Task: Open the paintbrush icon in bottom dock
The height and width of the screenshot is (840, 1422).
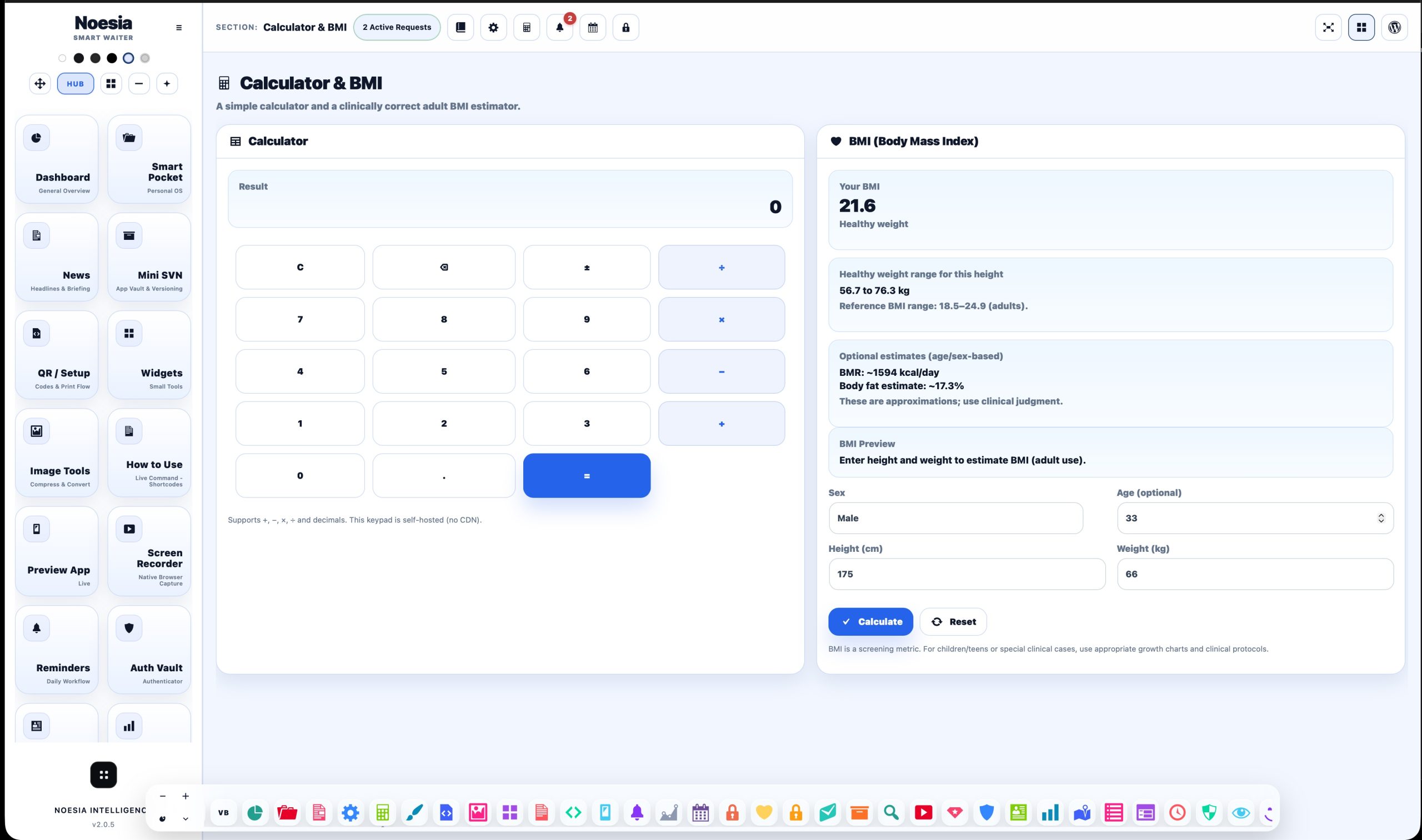Action: (x=414, y=813)
